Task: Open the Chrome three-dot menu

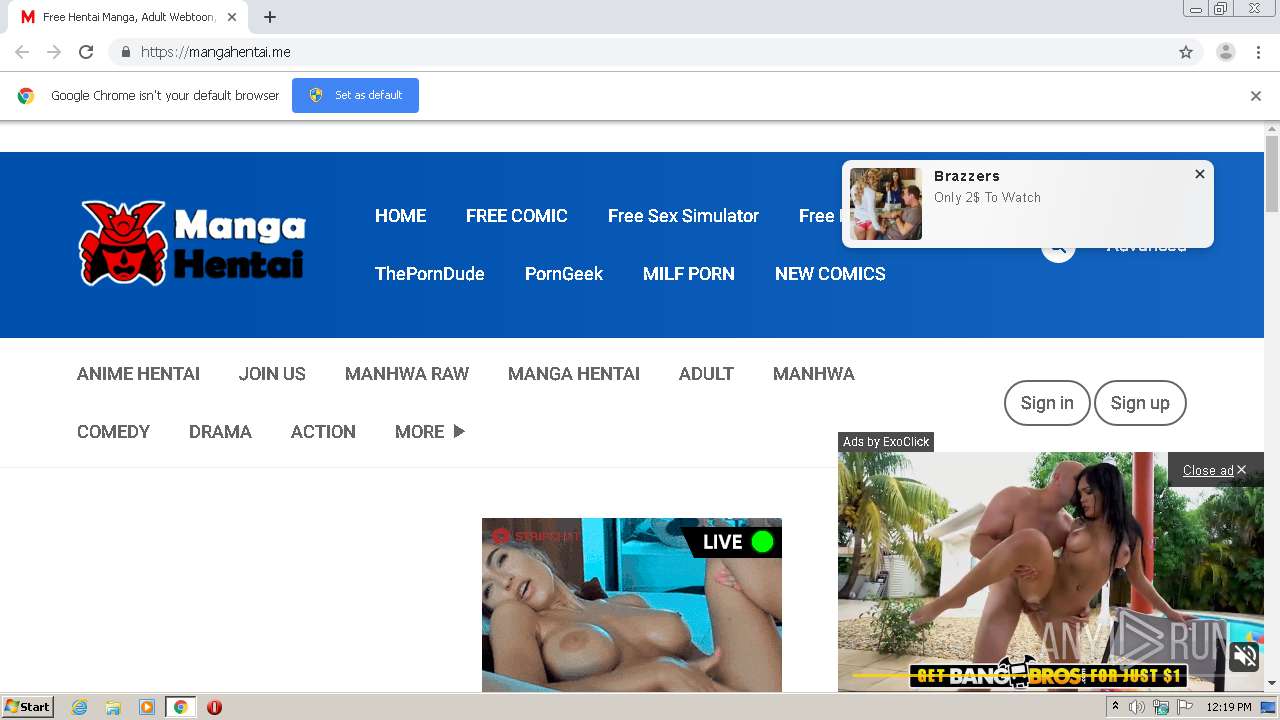Action: 1259,52
